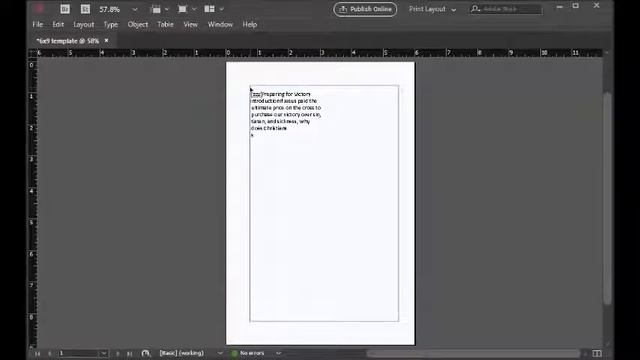640x360 pixels.
Task: Open the Edit menu
Action: [58, 24]
